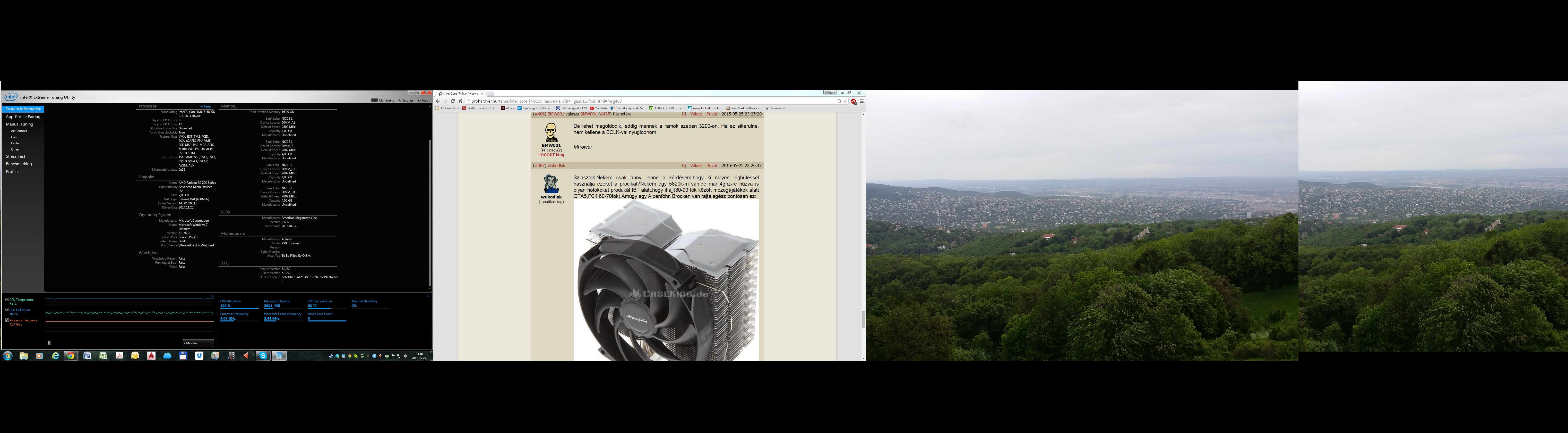This screenshot has width=1568, height=433.
Task: Open Settings wrench in Intel XTU header
Action: click(406, 101)
